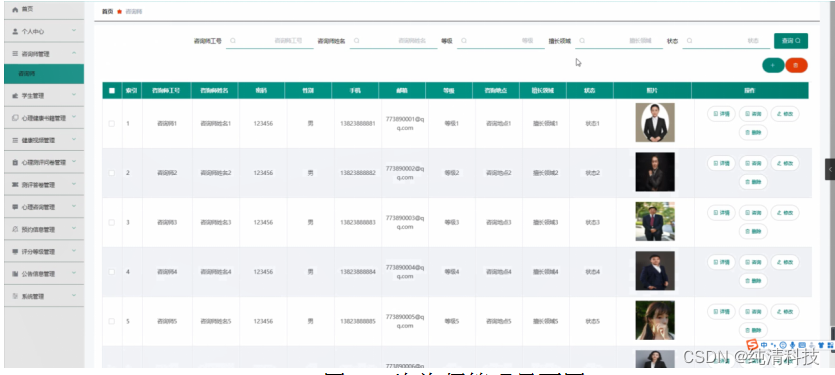Screen dimensions: 835x375
Task: Click the search icon in 咨询师工号 field
Action: (233, 40)
